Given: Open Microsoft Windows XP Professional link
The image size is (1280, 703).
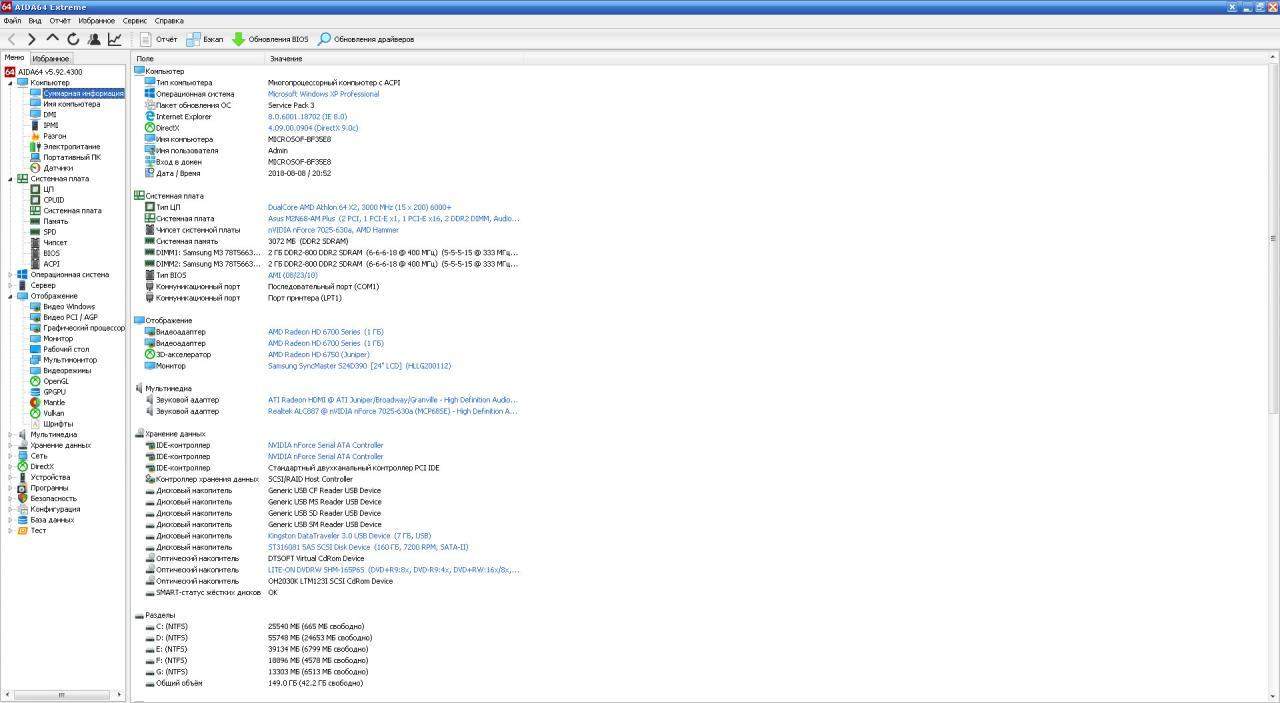Looking at the screenshot, I should pos(323,94).
